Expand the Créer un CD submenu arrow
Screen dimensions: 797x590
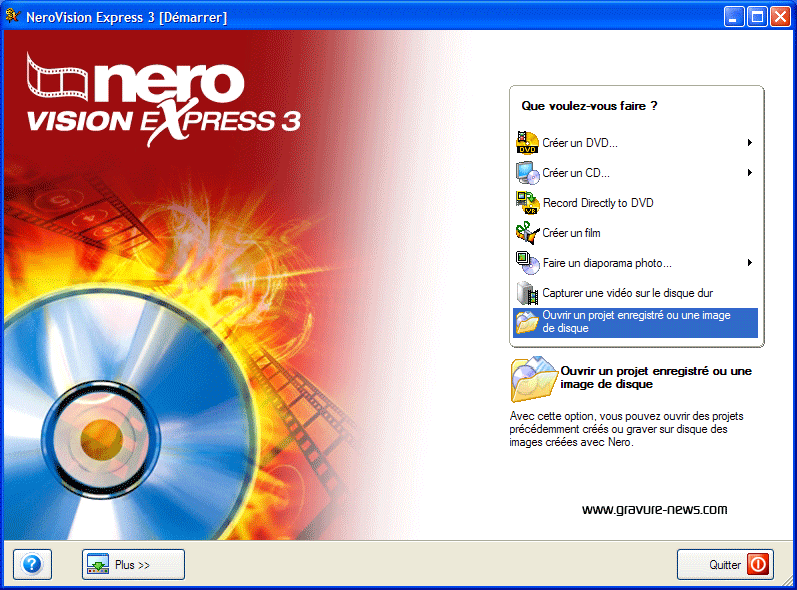[x=750, y=173]
